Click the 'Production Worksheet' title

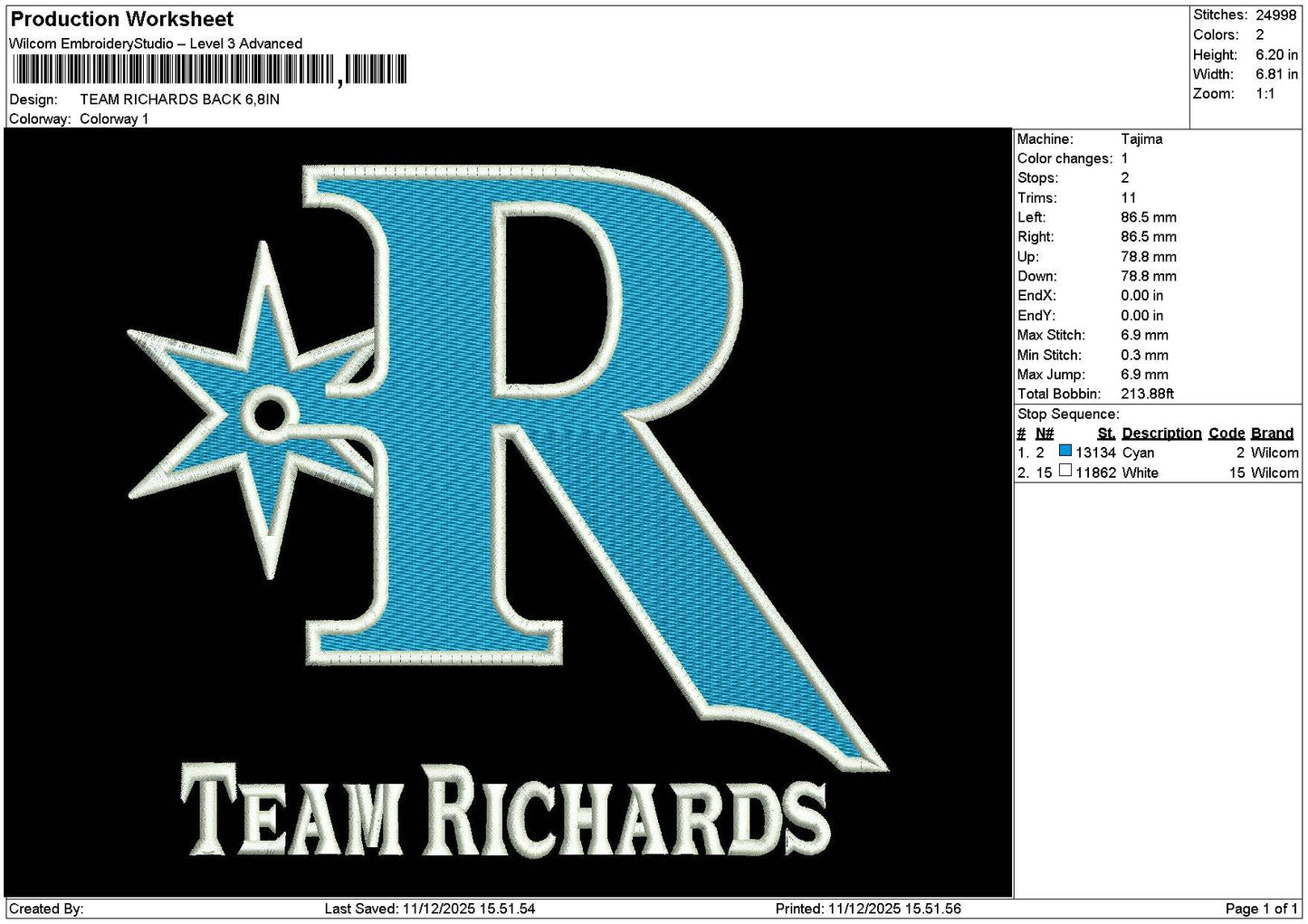coord(121,19)
